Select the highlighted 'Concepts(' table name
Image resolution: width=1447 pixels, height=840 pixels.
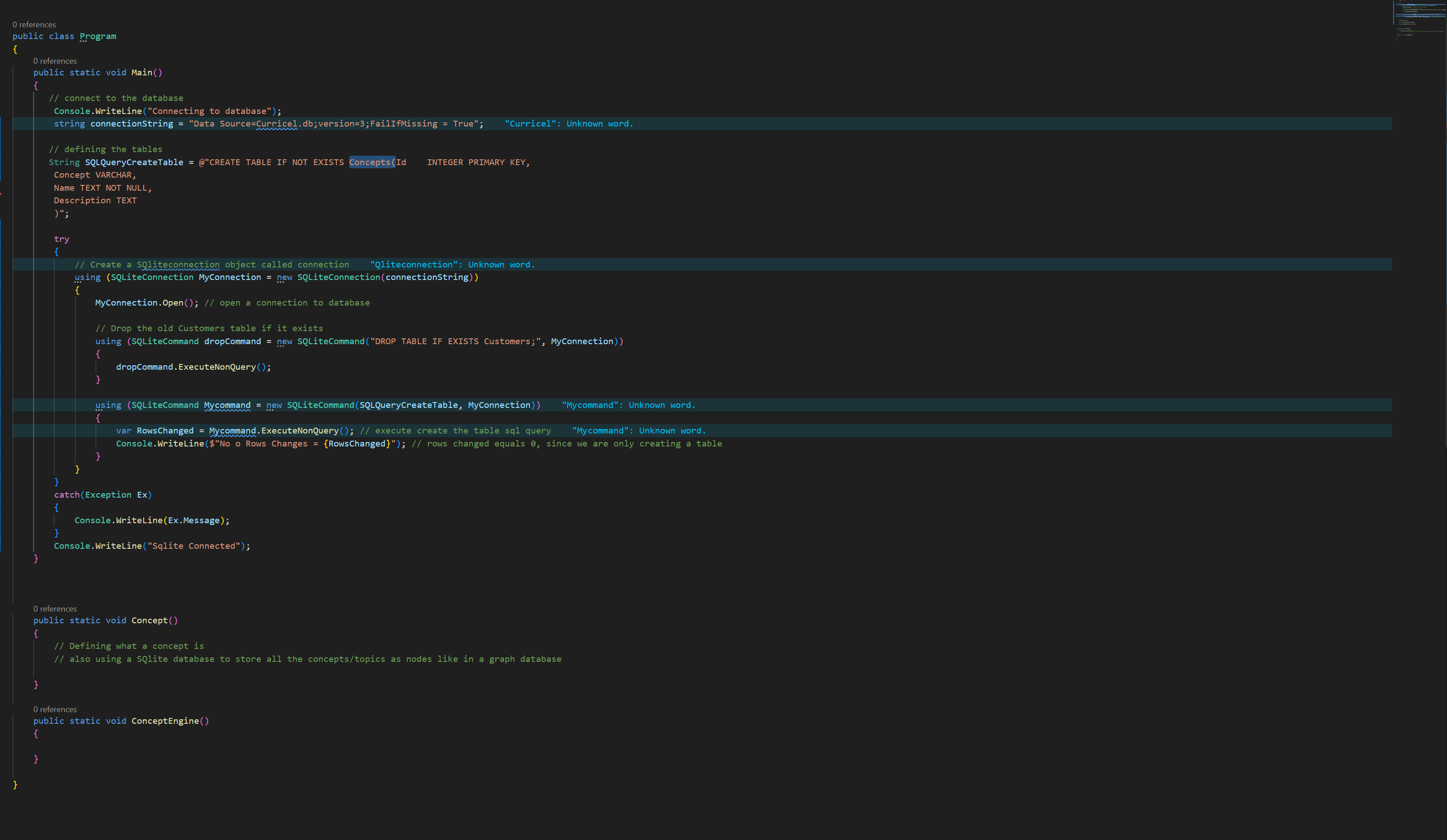(x=372, y=162)
